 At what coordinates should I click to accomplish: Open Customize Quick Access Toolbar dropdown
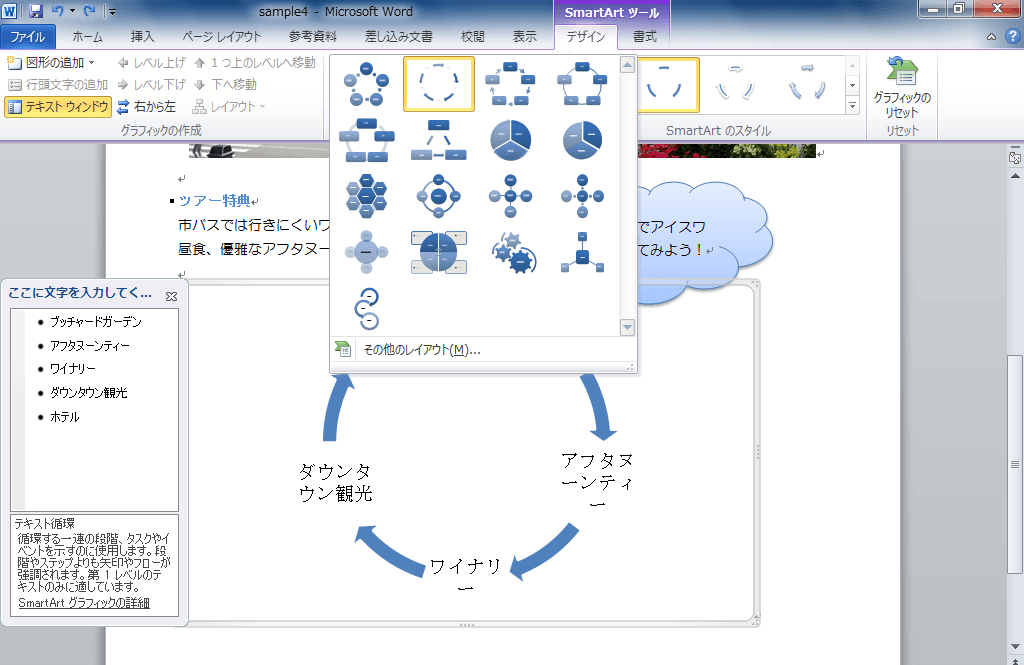tap(112, 11)
